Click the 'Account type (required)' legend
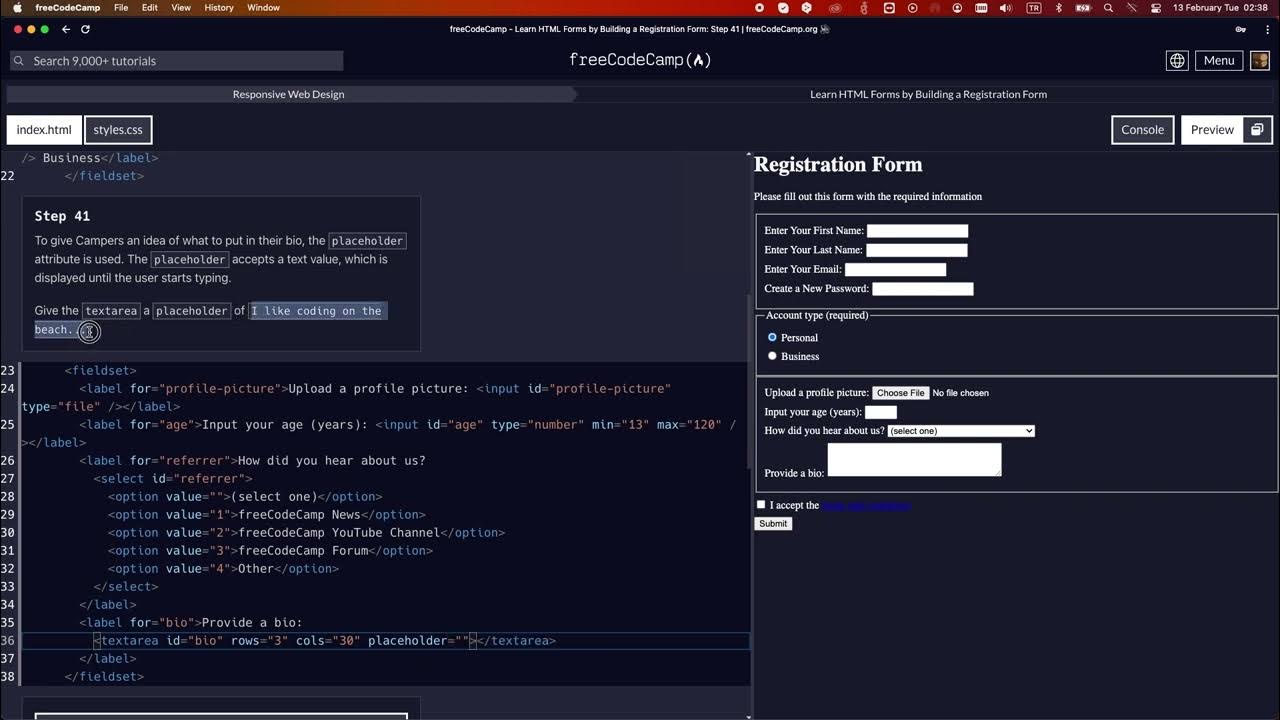 817,316
